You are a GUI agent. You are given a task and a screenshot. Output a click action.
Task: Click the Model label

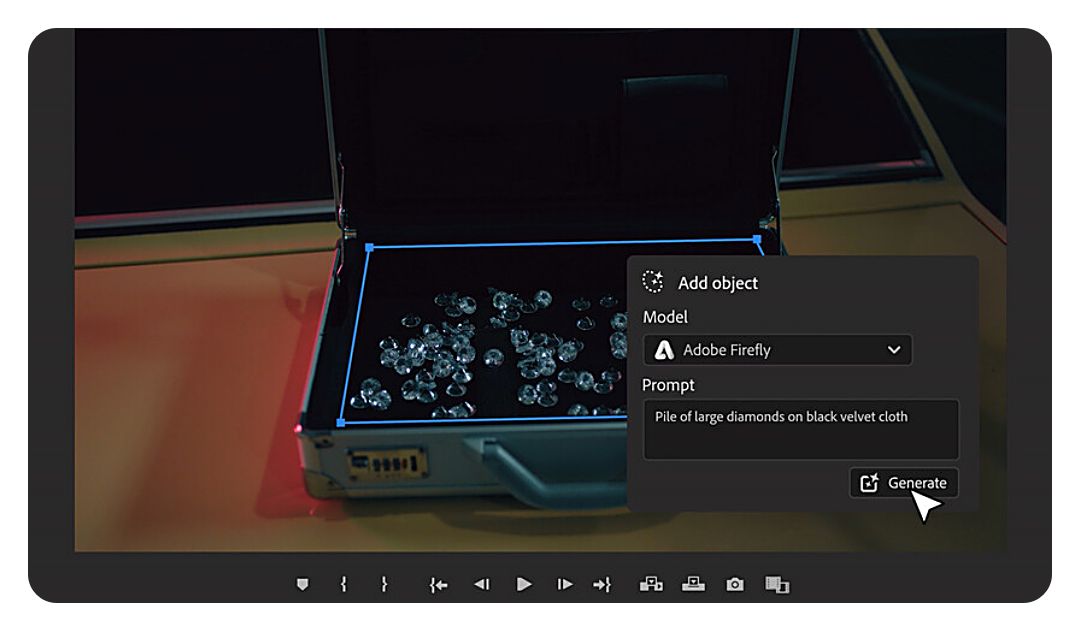pyautogui.click(x=665, y=317)
